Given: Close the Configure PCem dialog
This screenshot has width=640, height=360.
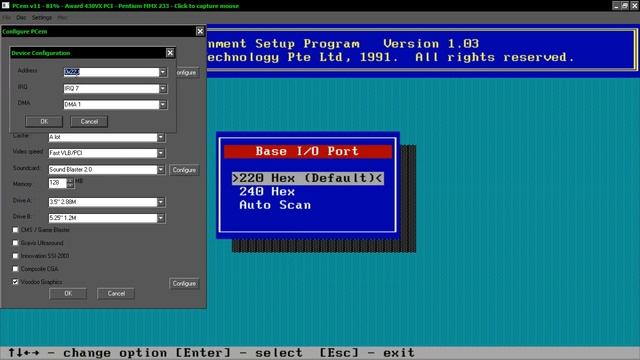Looking at the screenshot, I should tap(200, 31).
